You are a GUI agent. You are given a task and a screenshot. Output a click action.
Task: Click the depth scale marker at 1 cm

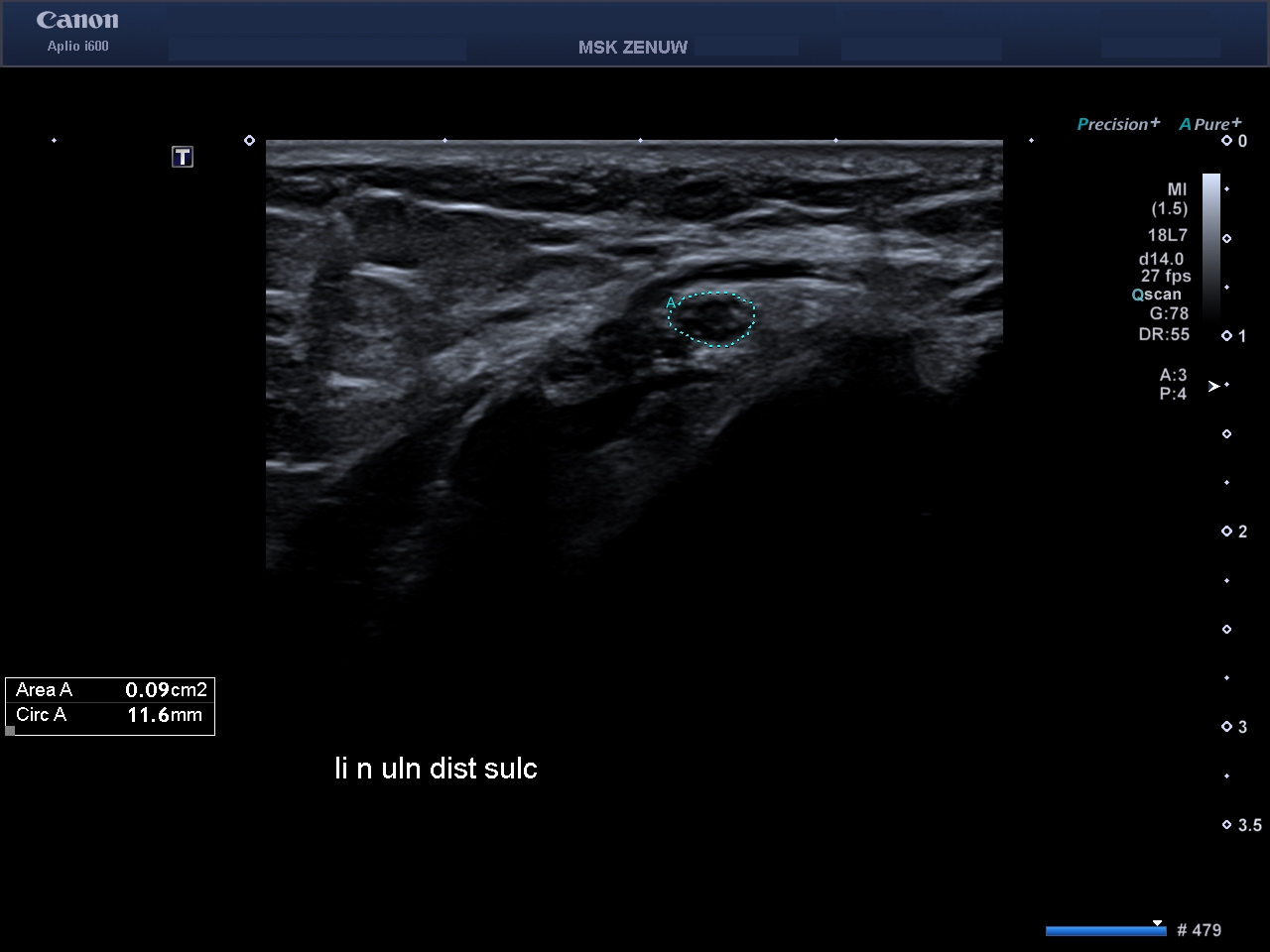click(x=1227, y=336)
